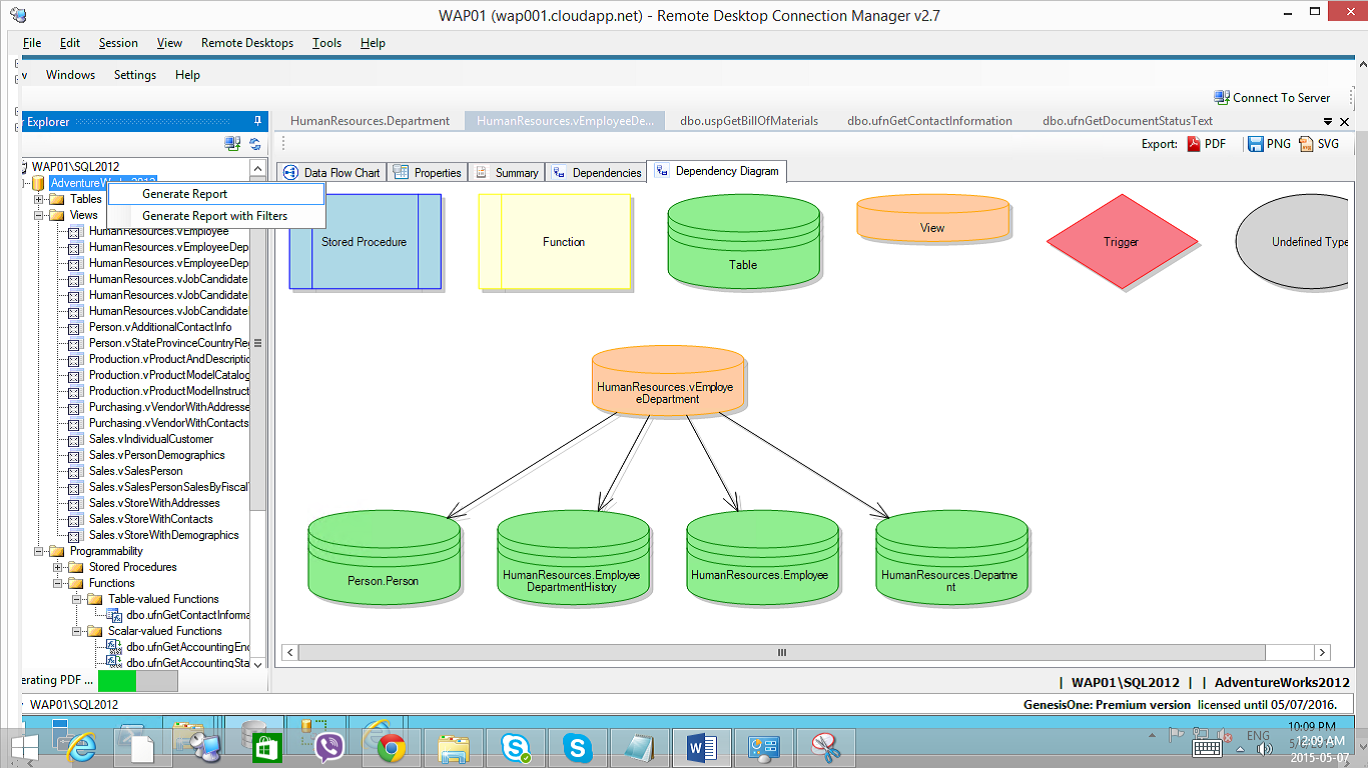The width and height of the screenshot is (1368, 768).
Task: Click the orange View legend shape
Action: (933, 219)
